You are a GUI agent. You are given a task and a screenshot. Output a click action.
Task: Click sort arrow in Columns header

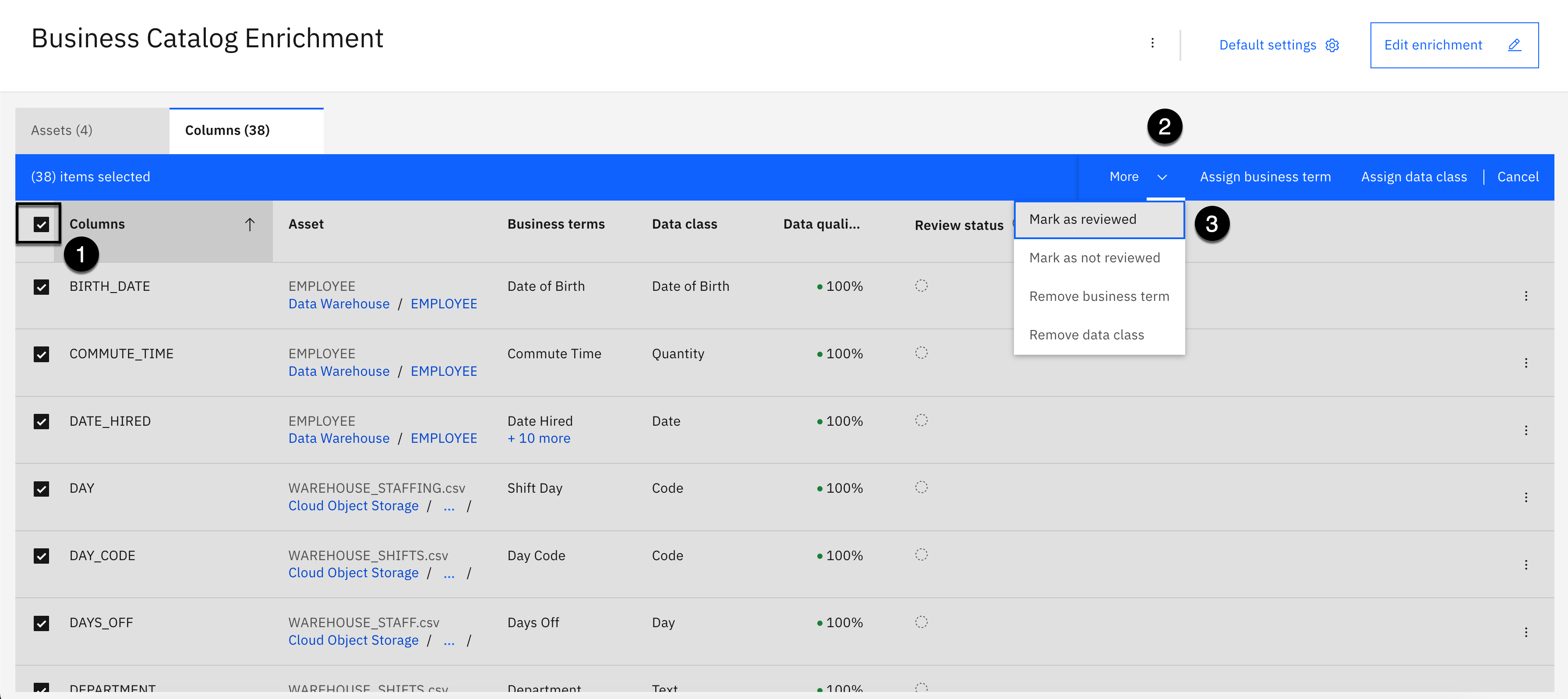pos(250,225)
